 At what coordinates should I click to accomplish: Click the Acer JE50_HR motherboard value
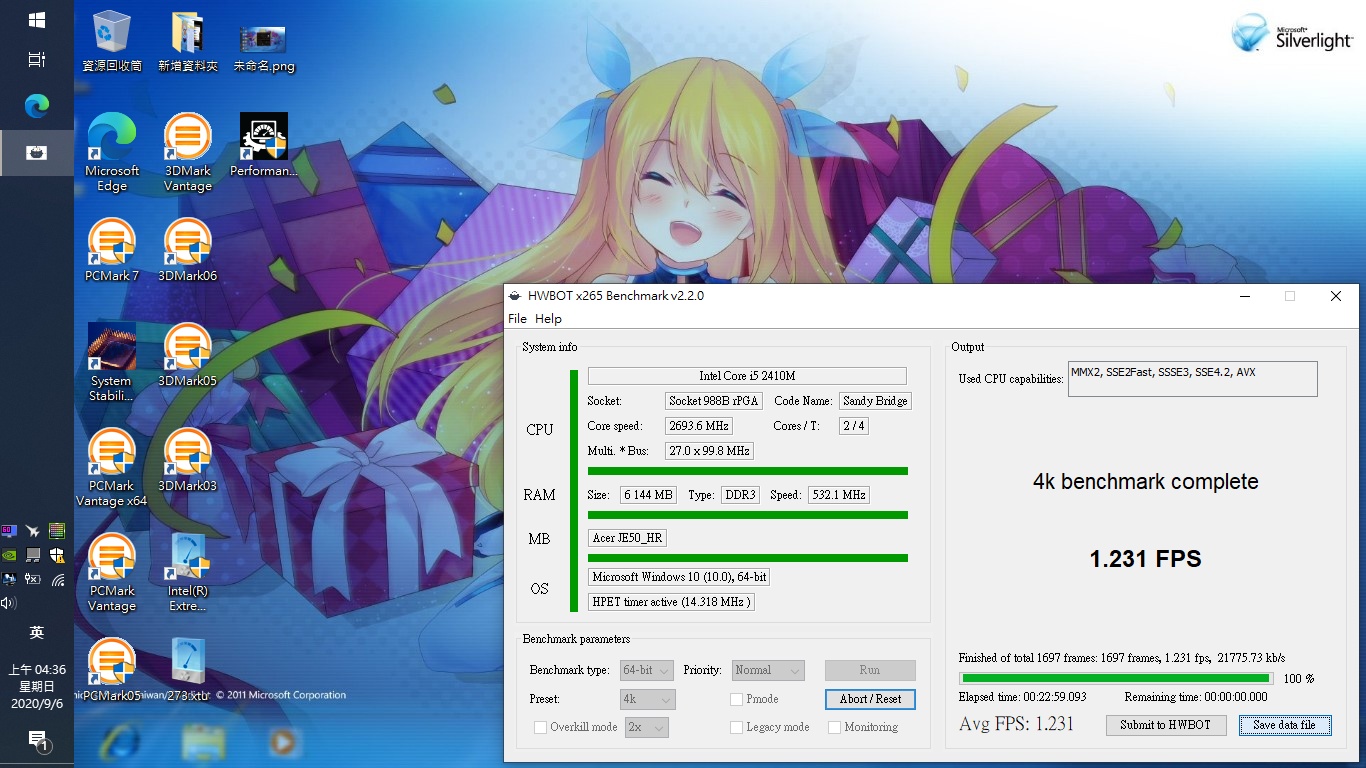click(627, 538)
